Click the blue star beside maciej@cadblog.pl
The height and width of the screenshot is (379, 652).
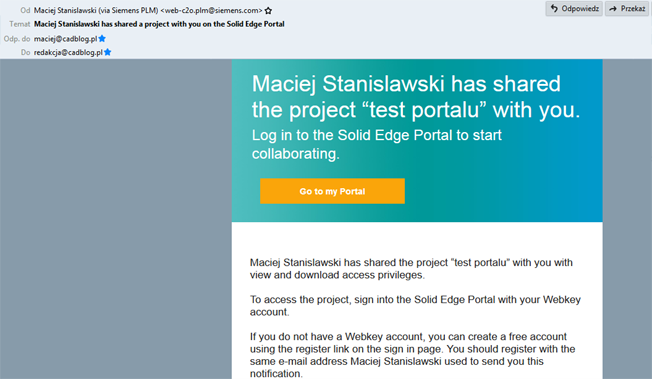click(102, 39)
